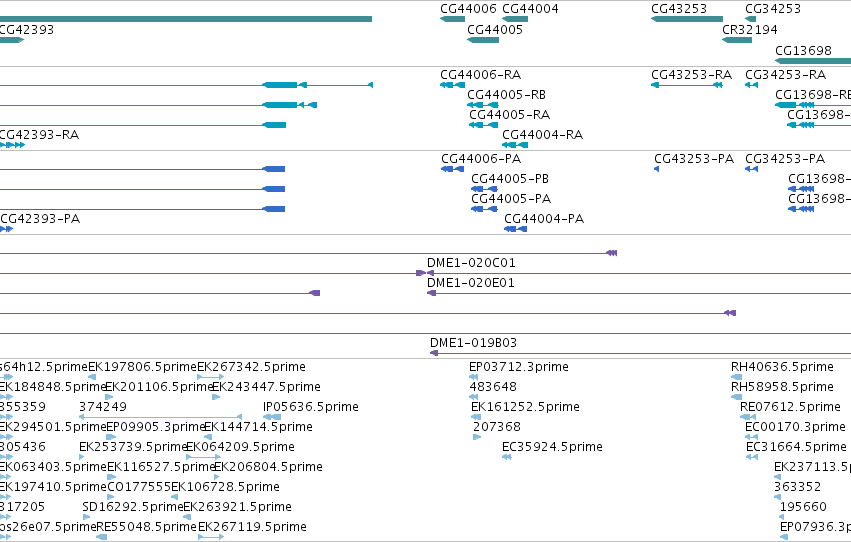Select transcript CG43253-RA
The image size is (851, 542).
pos(687,85)
